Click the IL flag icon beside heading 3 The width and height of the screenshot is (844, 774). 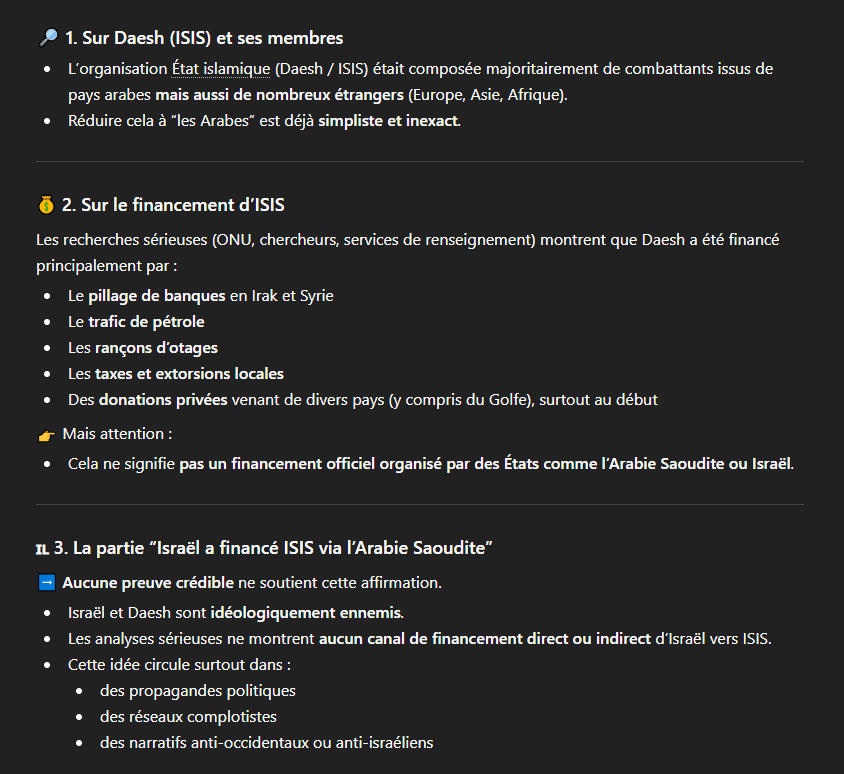(42, 549)
